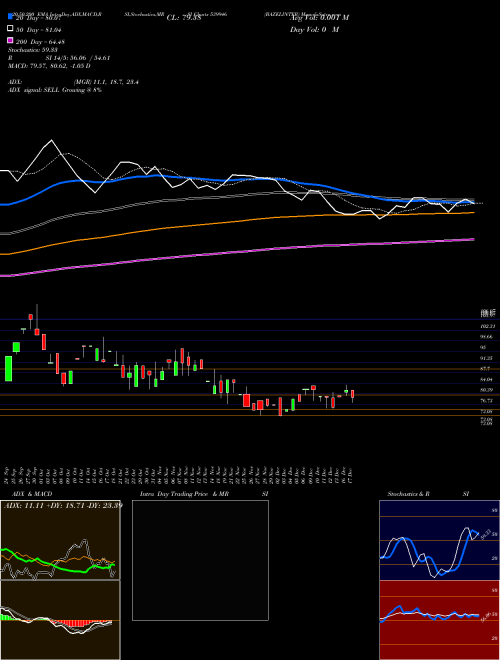Click the 'Avg Vol: 0.001 M' label
This screenshot has width=500, height=660.
click(x=319, y=18)
